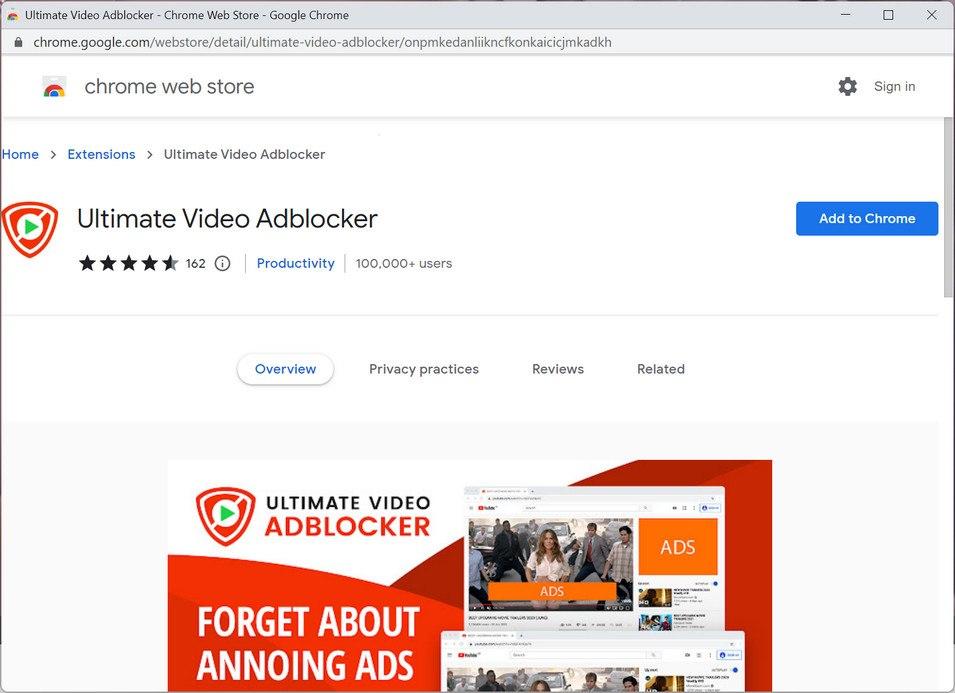Click the promotional banner screenshot

(x=470, y=575)
